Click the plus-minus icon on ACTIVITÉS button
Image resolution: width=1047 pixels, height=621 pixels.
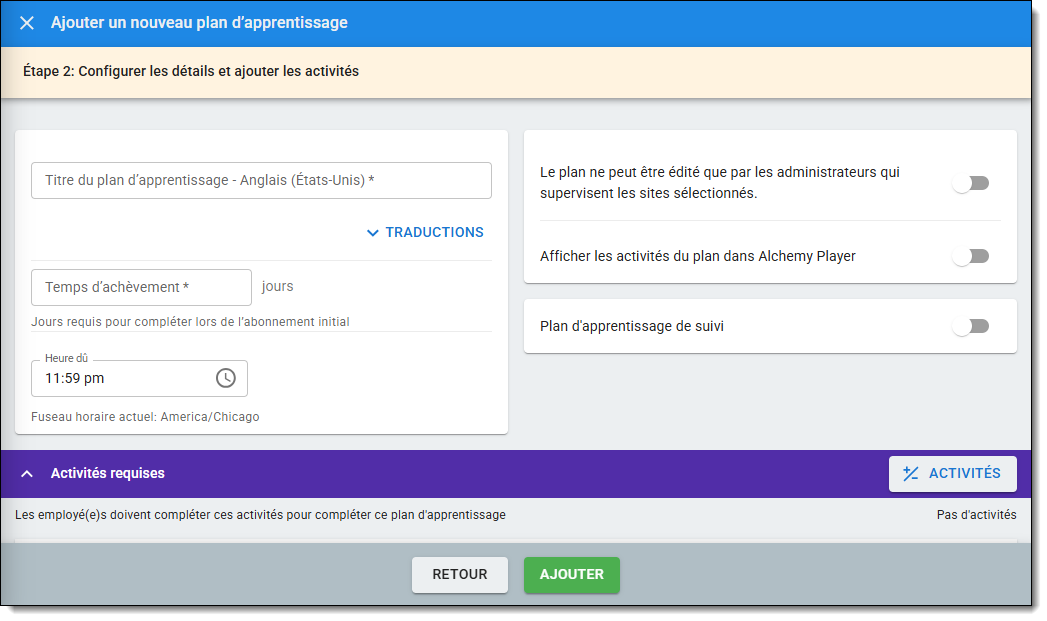[x=910, y=474]
